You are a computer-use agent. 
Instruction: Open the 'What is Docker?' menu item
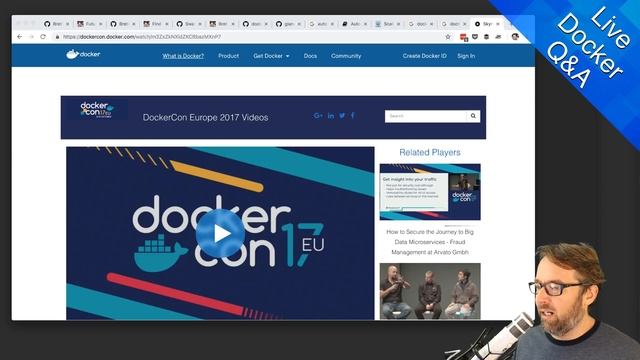point(183,56)
